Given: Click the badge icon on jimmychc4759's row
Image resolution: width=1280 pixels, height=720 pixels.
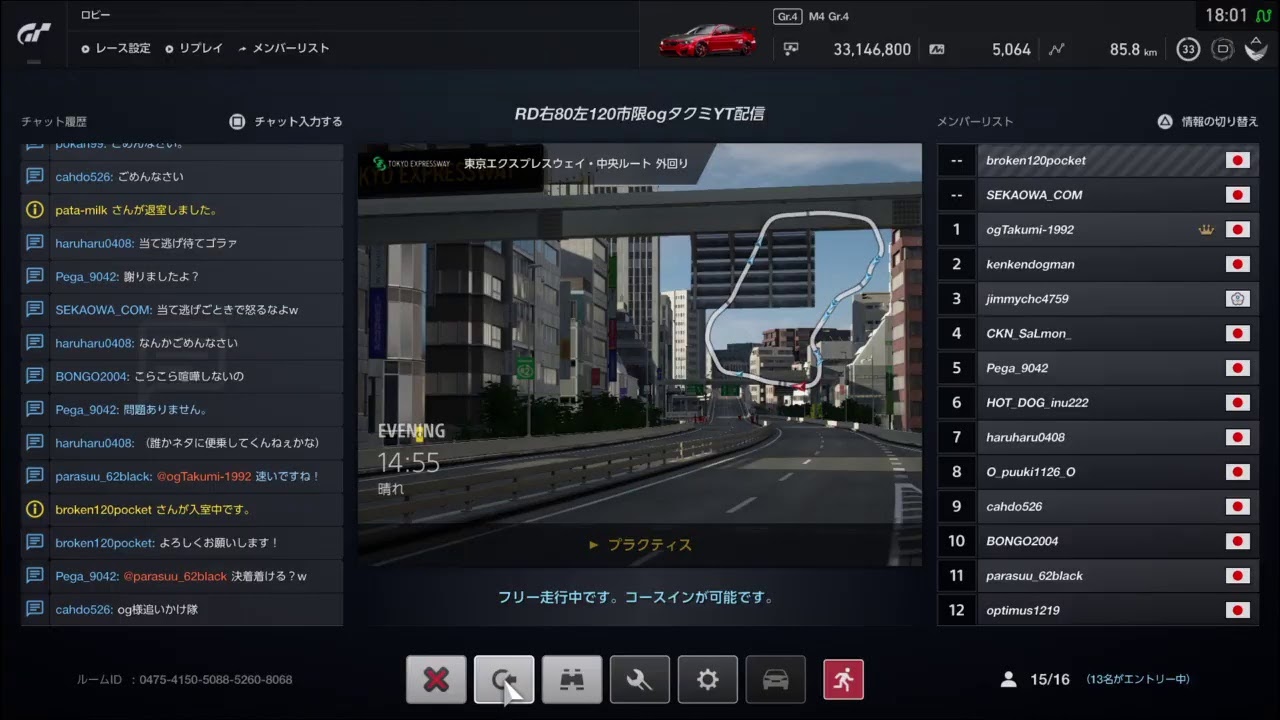Looking at the screenshot, I should click(1238, 299).
